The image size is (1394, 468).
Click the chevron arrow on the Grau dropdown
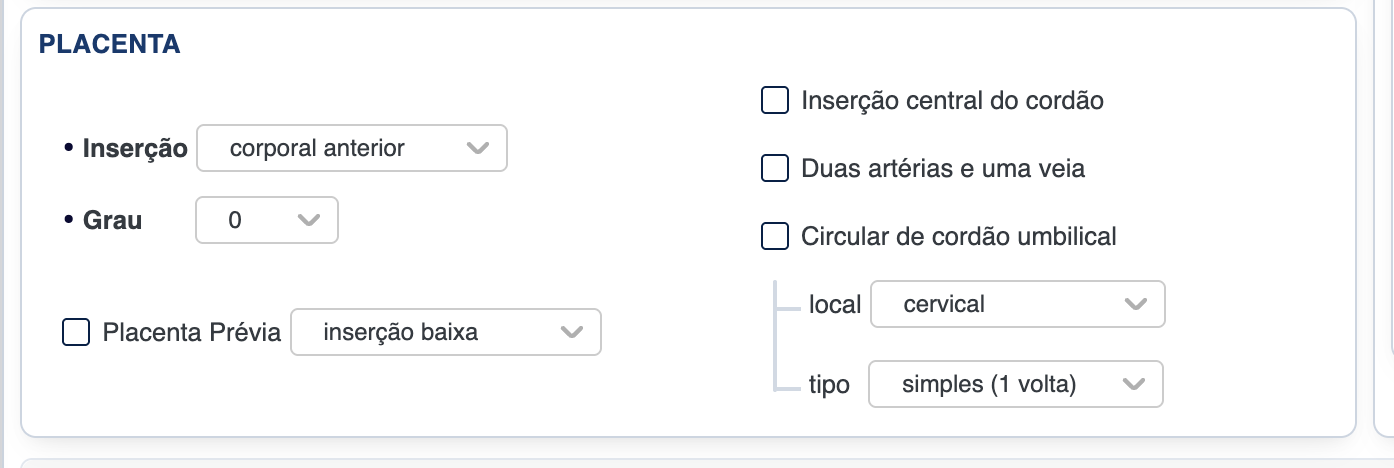point(309,220)
